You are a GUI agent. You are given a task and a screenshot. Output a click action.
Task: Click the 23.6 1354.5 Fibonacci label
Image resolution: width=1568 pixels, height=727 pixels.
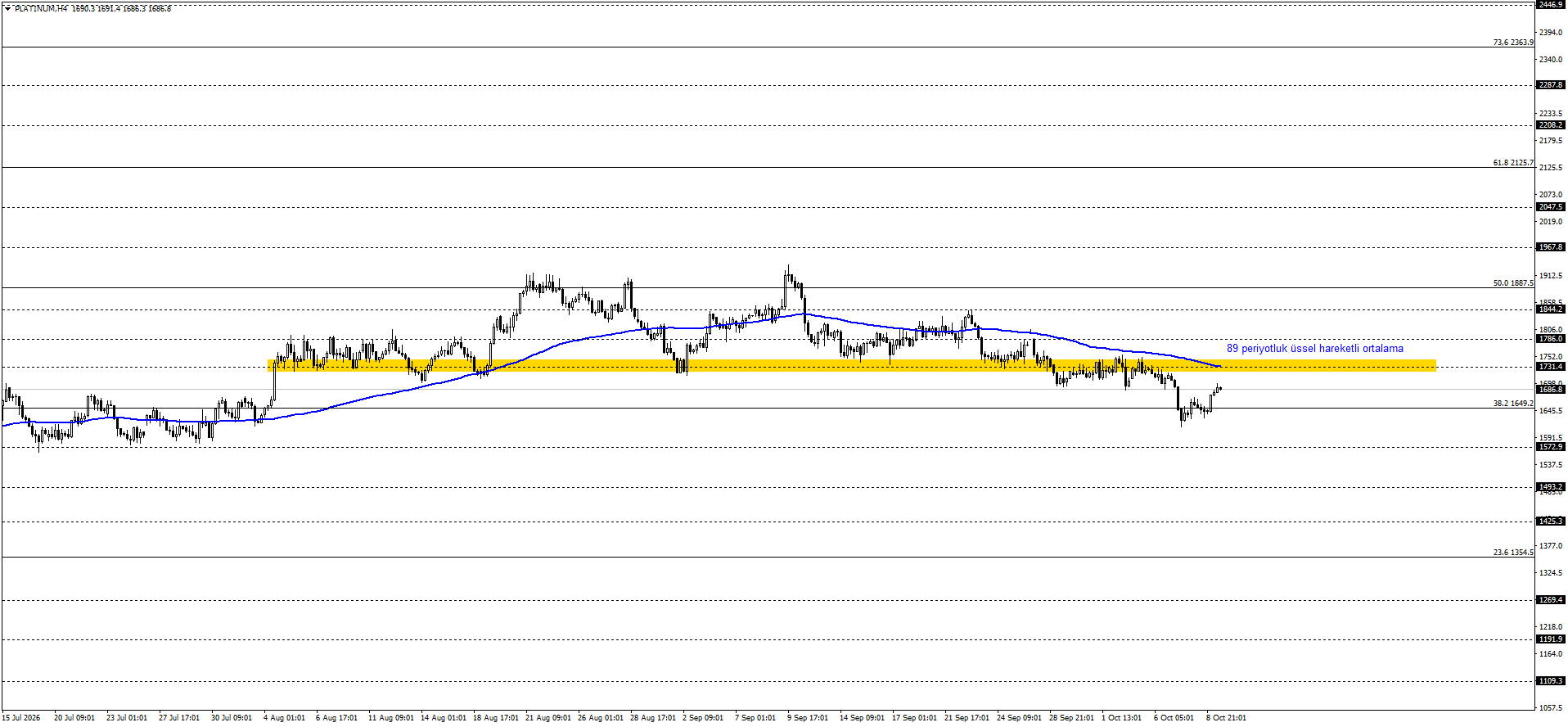point(1513,553)
